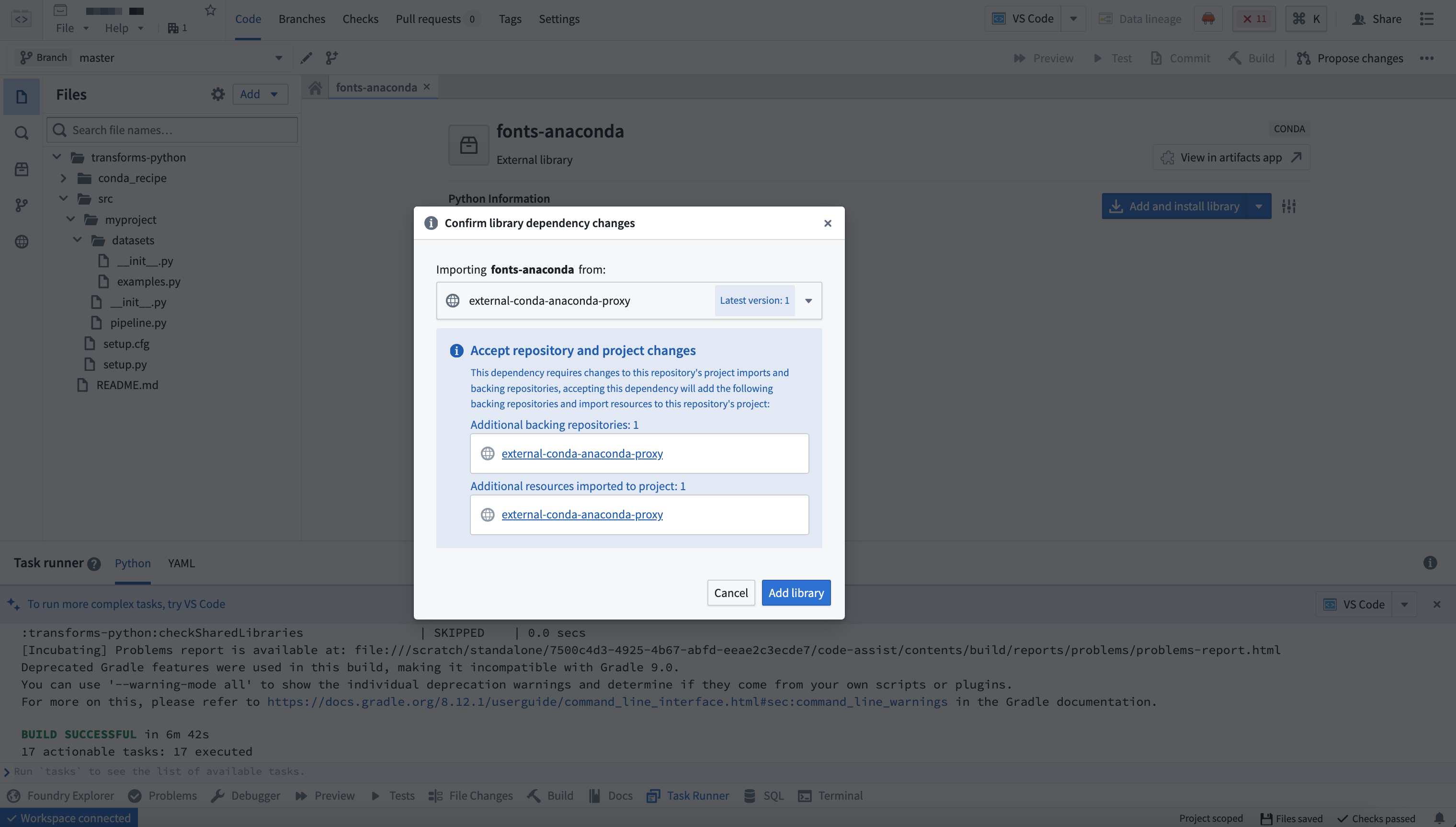Click Propose changes button
Viewport: 1456px width, 827px height.
[1350, 58]
